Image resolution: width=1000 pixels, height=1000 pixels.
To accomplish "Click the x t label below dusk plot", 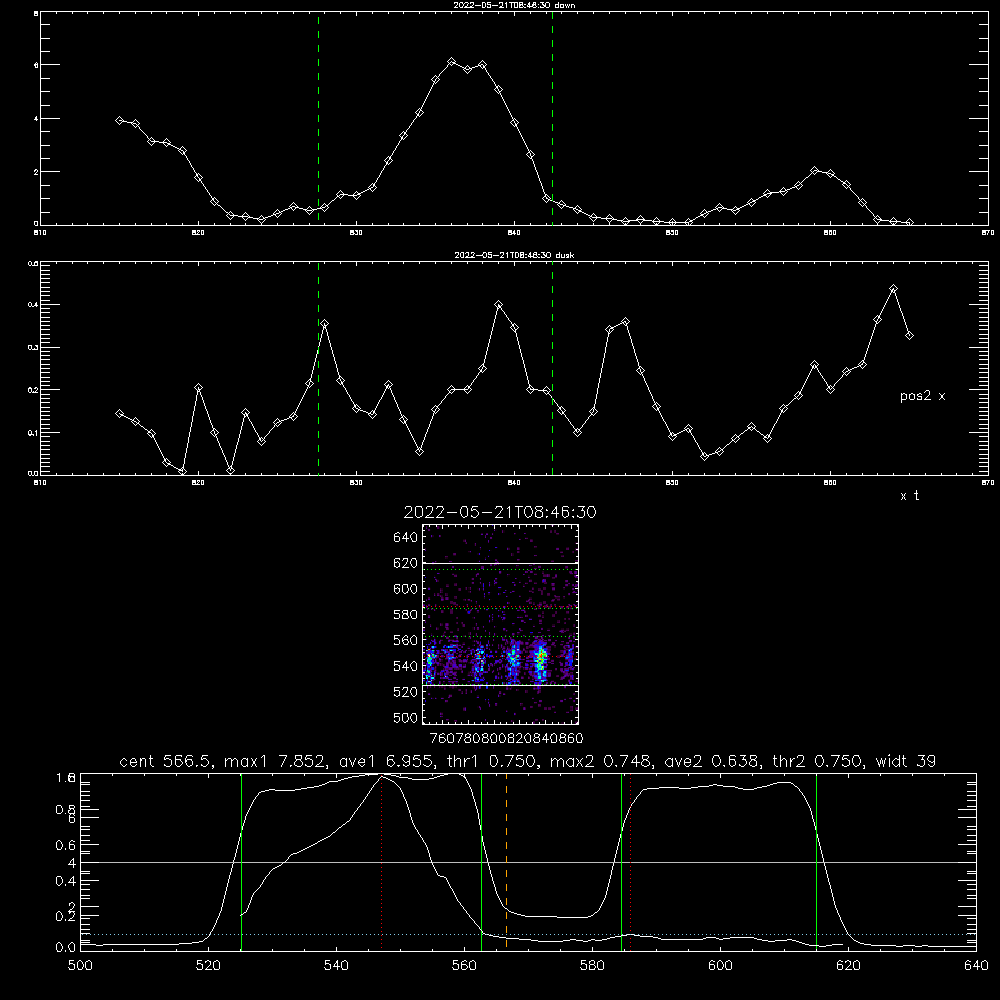I will point(909,496).
